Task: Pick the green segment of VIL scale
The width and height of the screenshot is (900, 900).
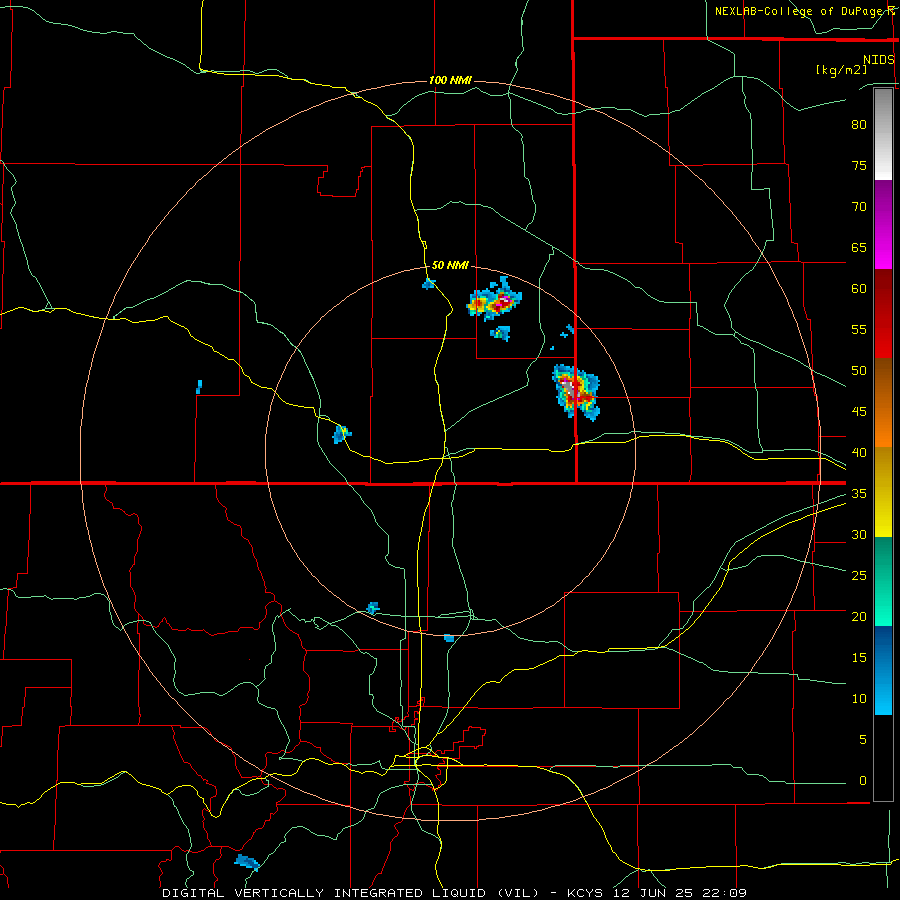Action: click(883, 581)
